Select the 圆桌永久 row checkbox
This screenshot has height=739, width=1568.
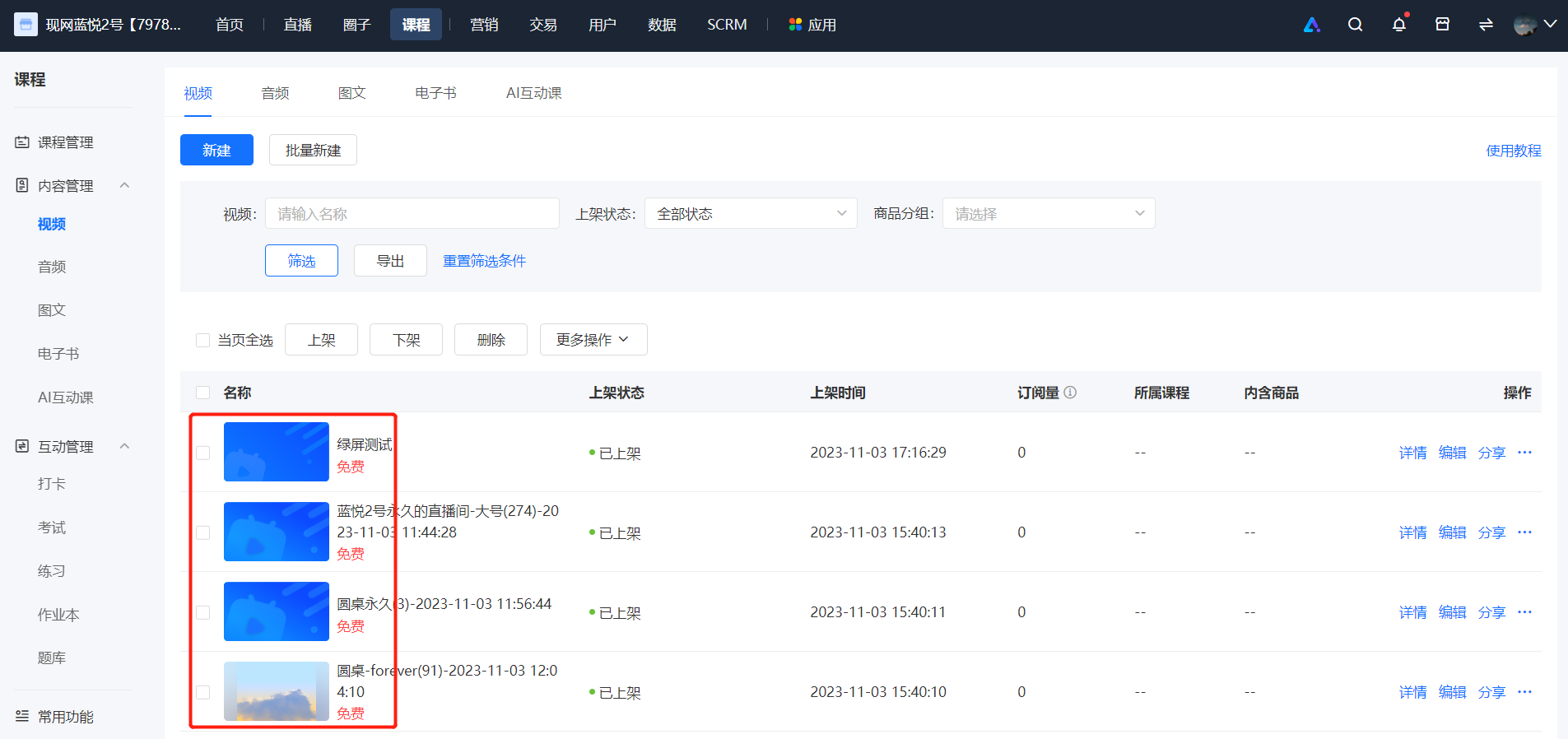pyautogui.click(x=202, y=612)
